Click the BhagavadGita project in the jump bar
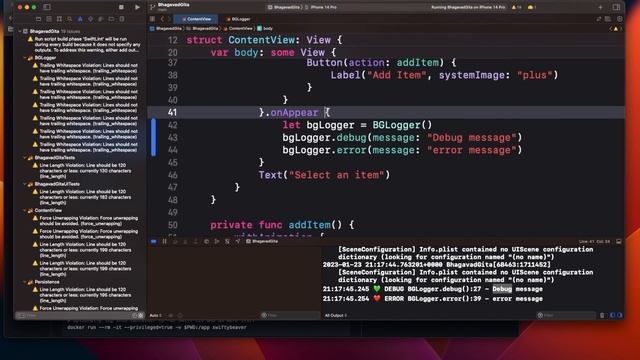This screenshot has height=360, width=640. click(x=166, y=29)
